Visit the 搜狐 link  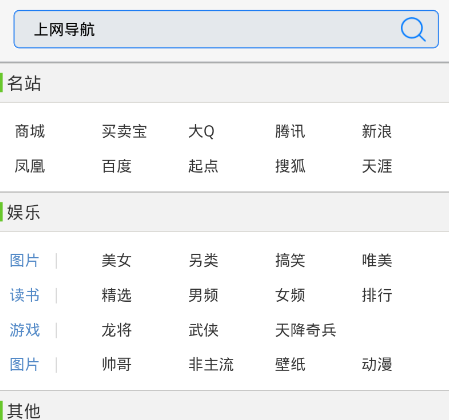290,166
